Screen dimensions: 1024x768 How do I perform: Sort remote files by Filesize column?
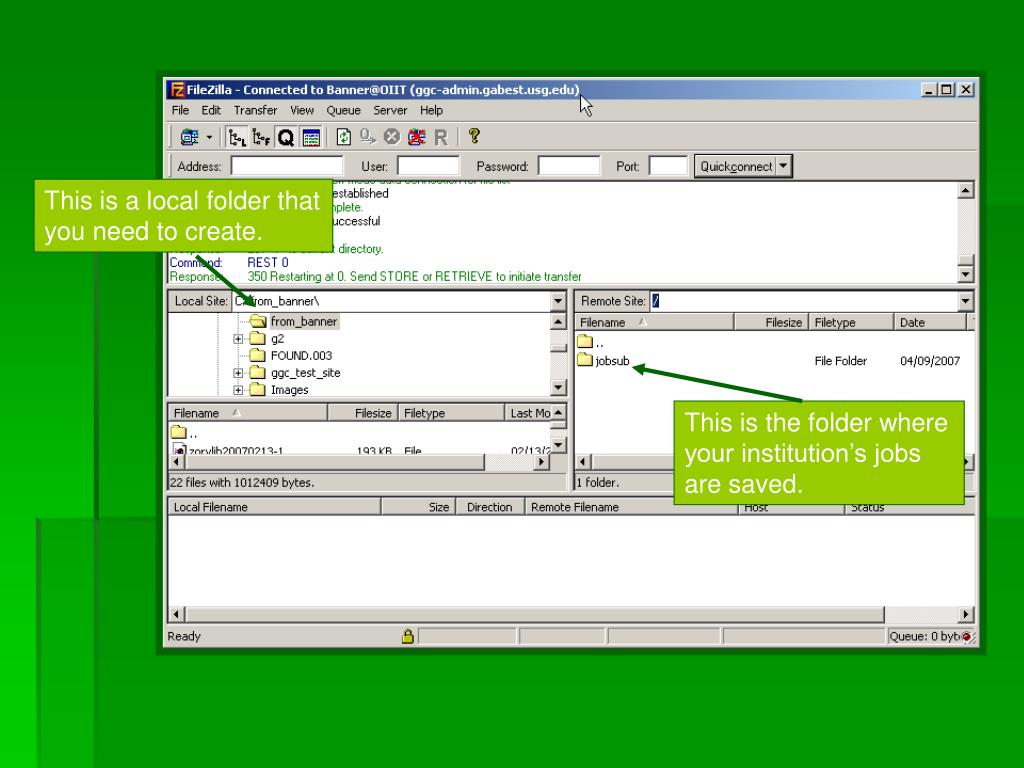coord(771,323)
